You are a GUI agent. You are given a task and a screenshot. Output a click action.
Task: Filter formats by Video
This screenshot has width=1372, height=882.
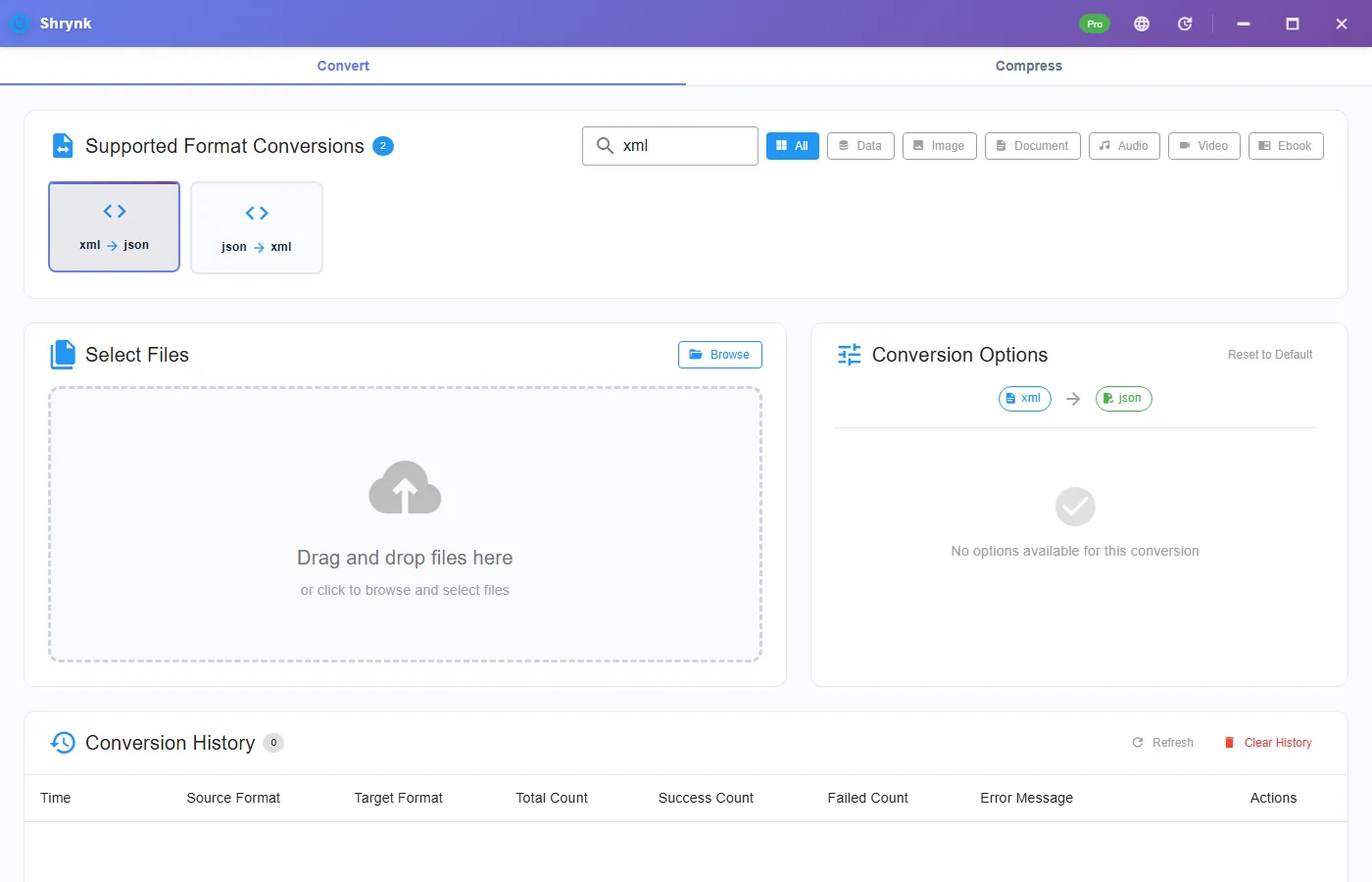pos(1204,146)
